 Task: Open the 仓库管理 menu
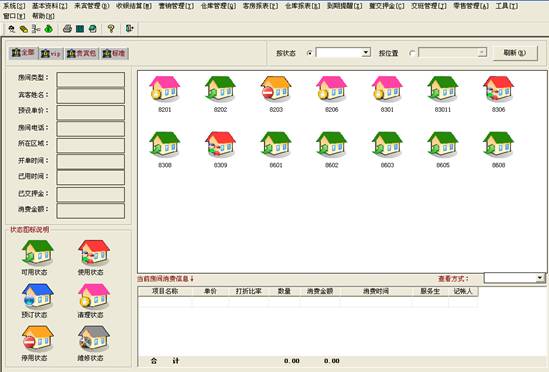(x=218, y=6)
